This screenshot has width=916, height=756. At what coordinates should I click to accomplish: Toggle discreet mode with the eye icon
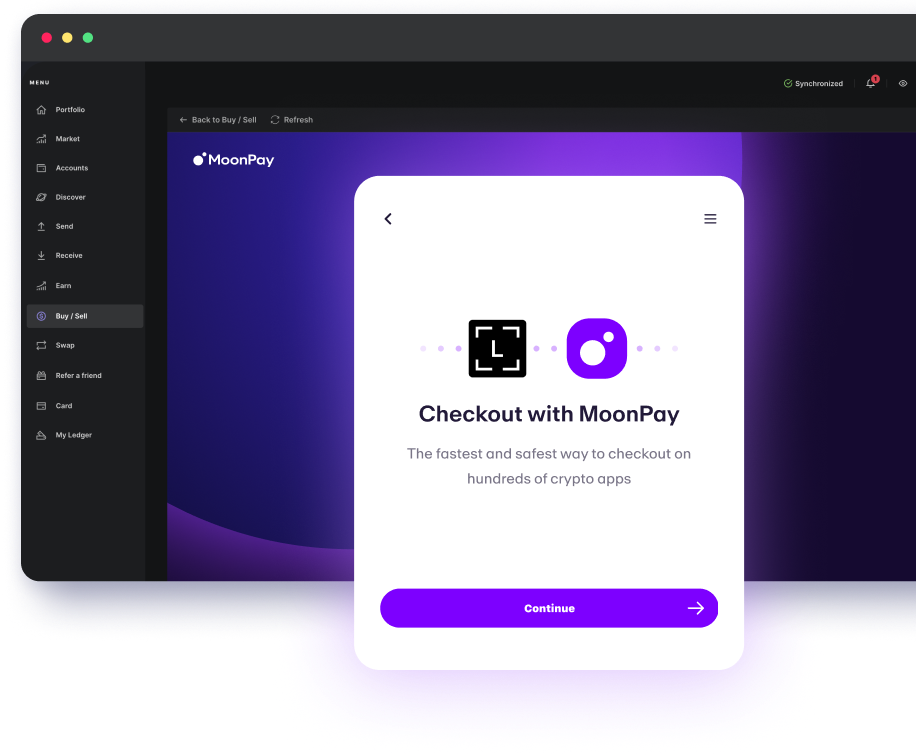[x=903, y=84]
